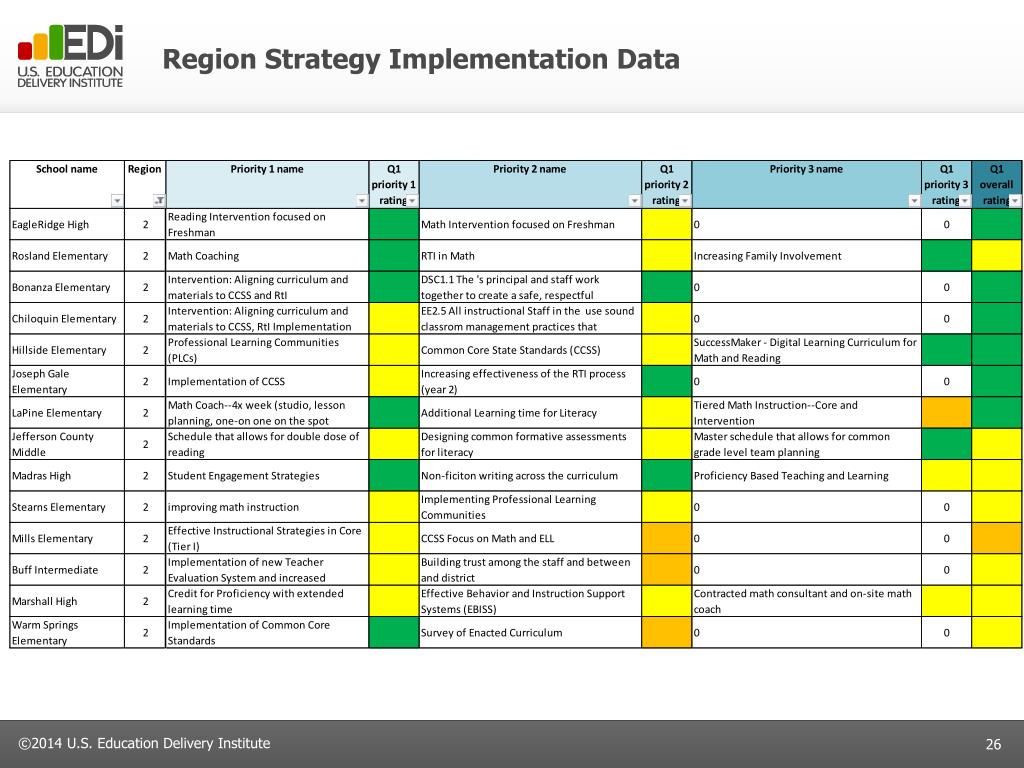Viewport: 1024px width, 768px height.
Task: Click the Reading Intervention focused on Freshman cell
Action: coord(267,224)
